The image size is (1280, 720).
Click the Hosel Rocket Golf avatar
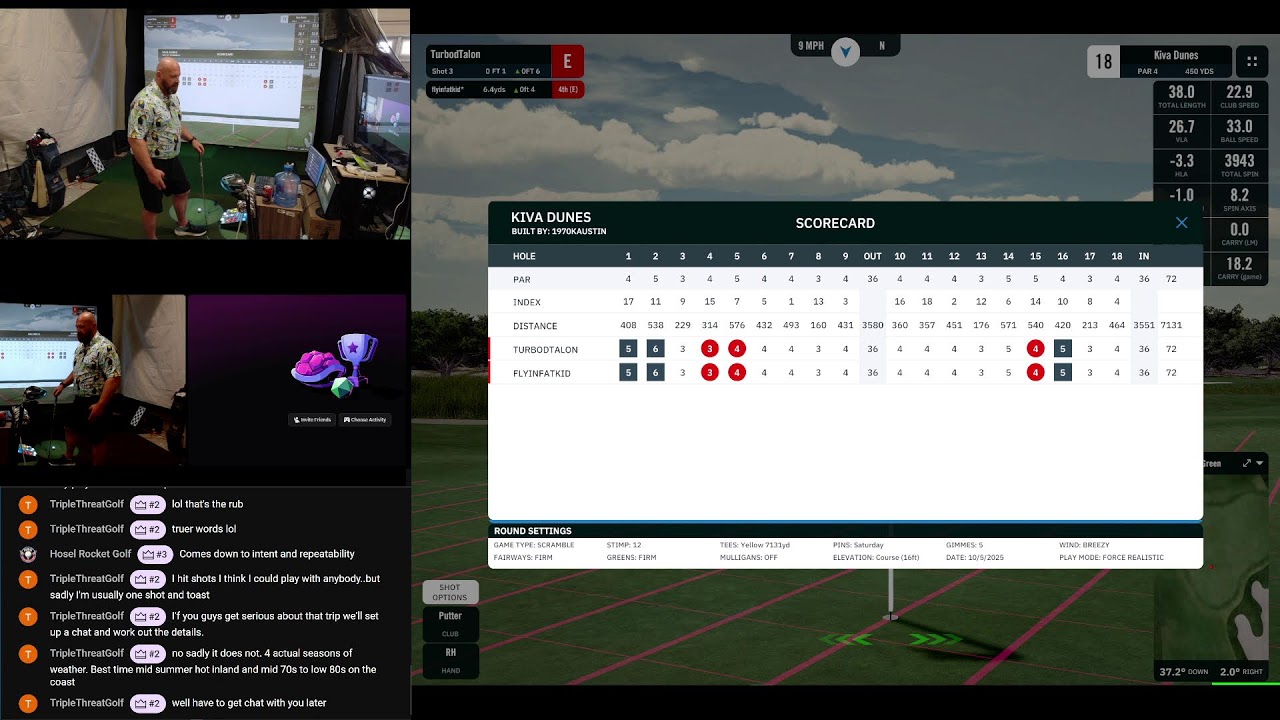pyautogui.click(x=29, y=554)
